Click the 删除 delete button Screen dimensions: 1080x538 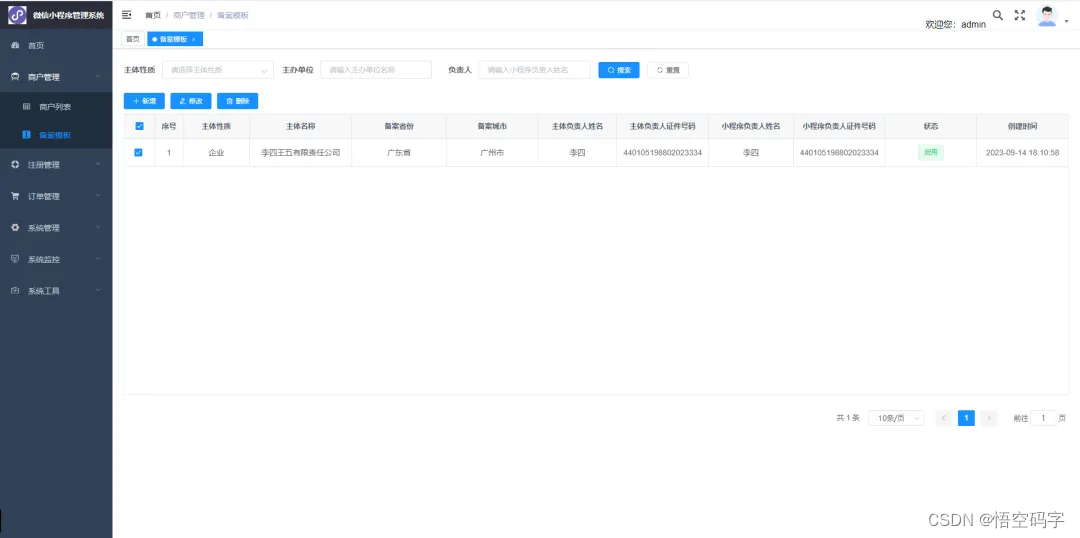[237, 101]
